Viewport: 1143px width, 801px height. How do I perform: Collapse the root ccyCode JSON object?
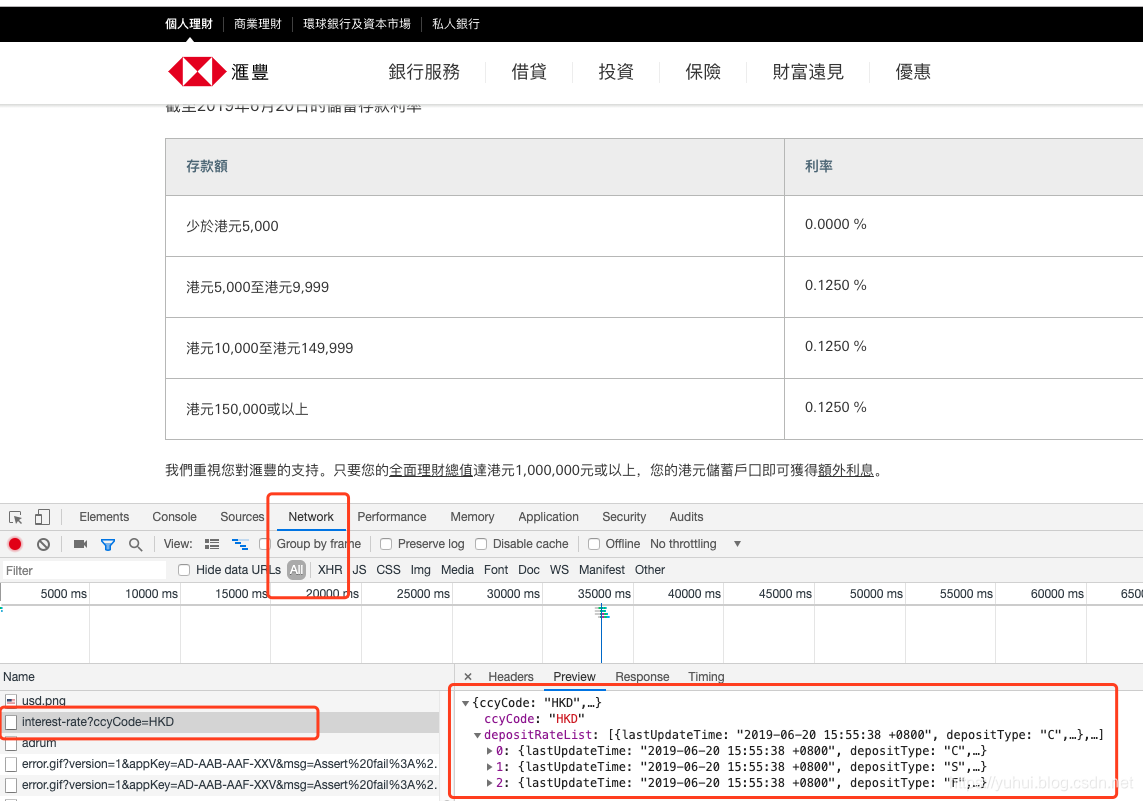tap(465, 703)
